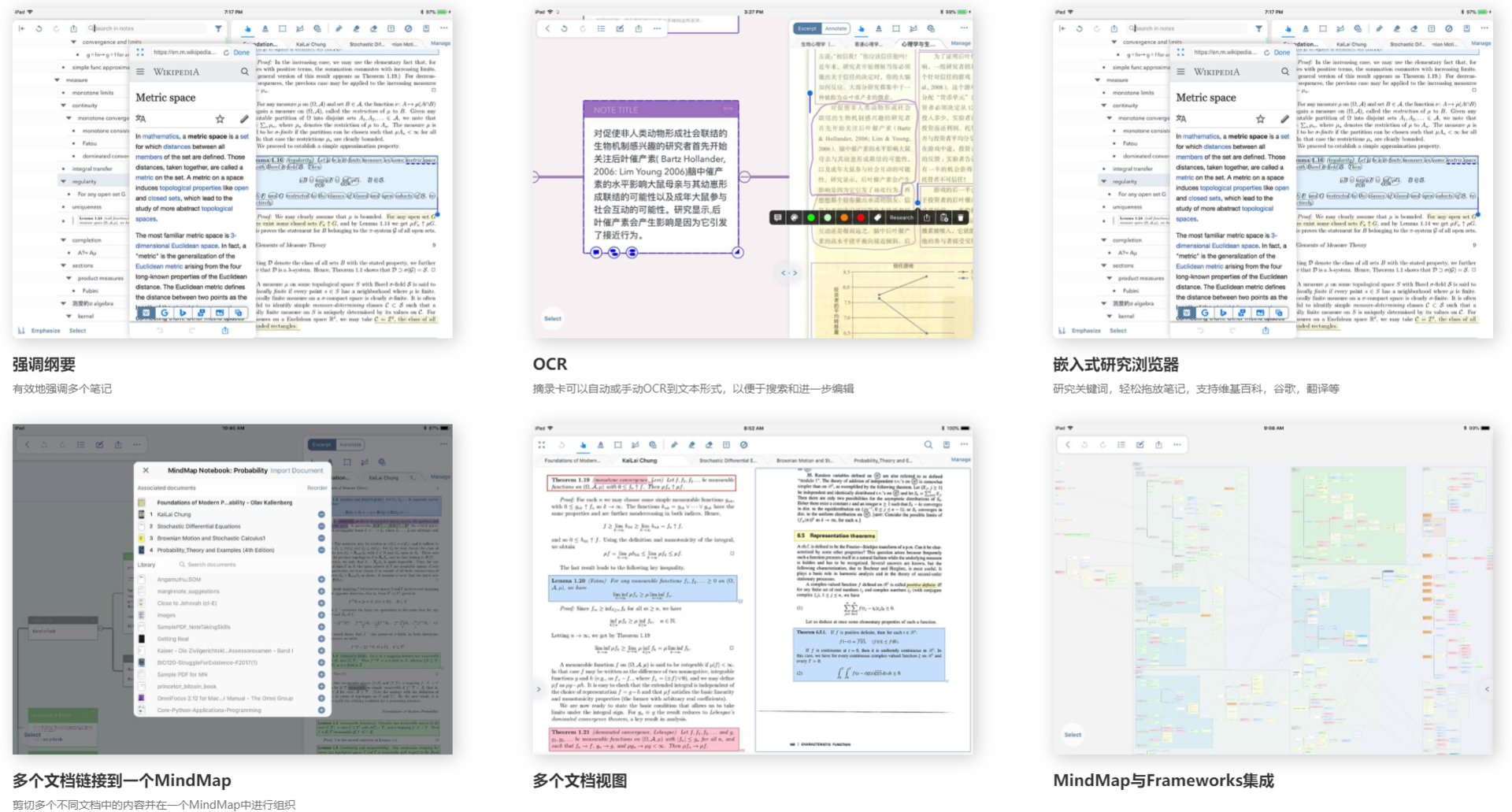Collapse the regularity node in 强调纲要 outline
This screenshot has height=812, width=1512.
64,181
